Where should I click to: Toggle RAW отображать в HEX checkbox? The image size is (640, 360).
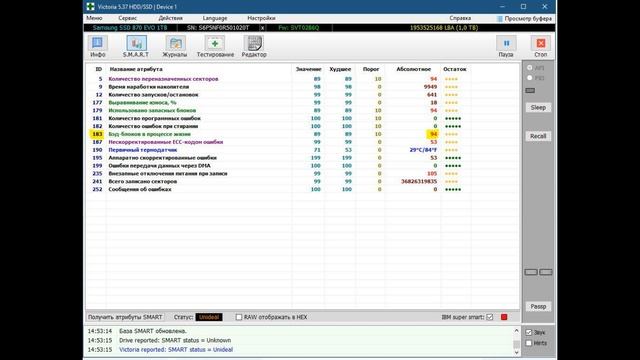point(239,317)
